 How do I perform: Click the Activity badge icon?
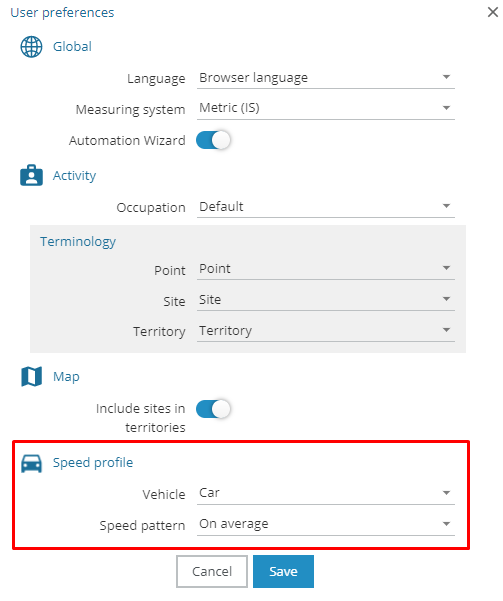tap(31, 176)
